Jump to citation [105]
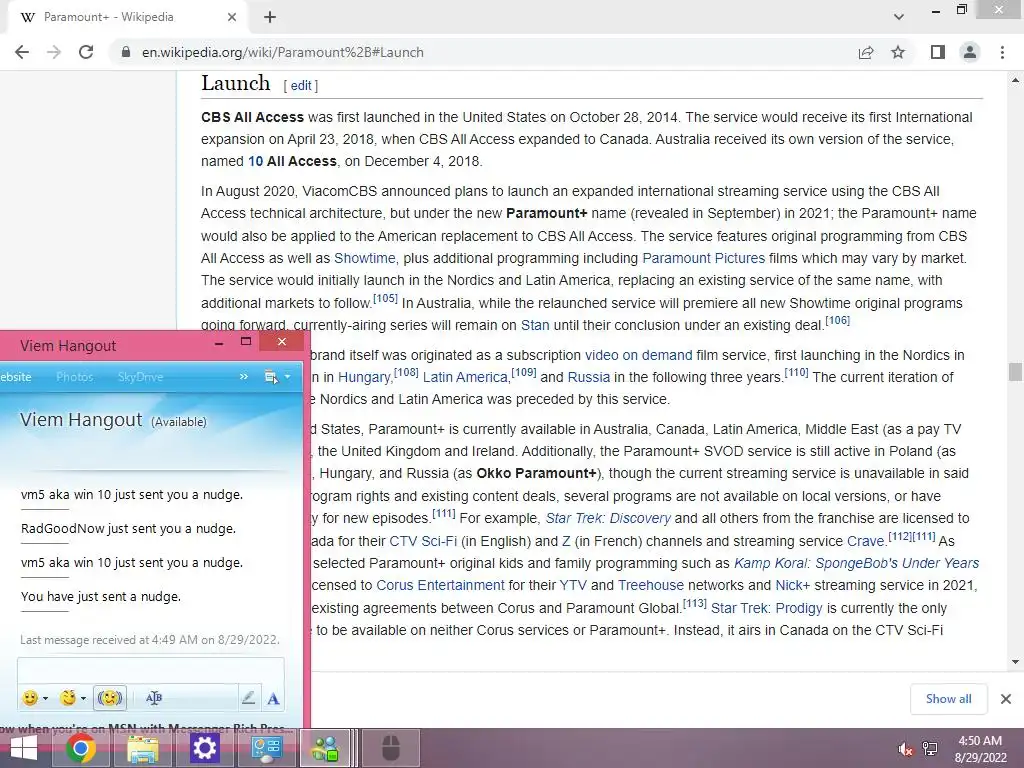 point(385,298)
